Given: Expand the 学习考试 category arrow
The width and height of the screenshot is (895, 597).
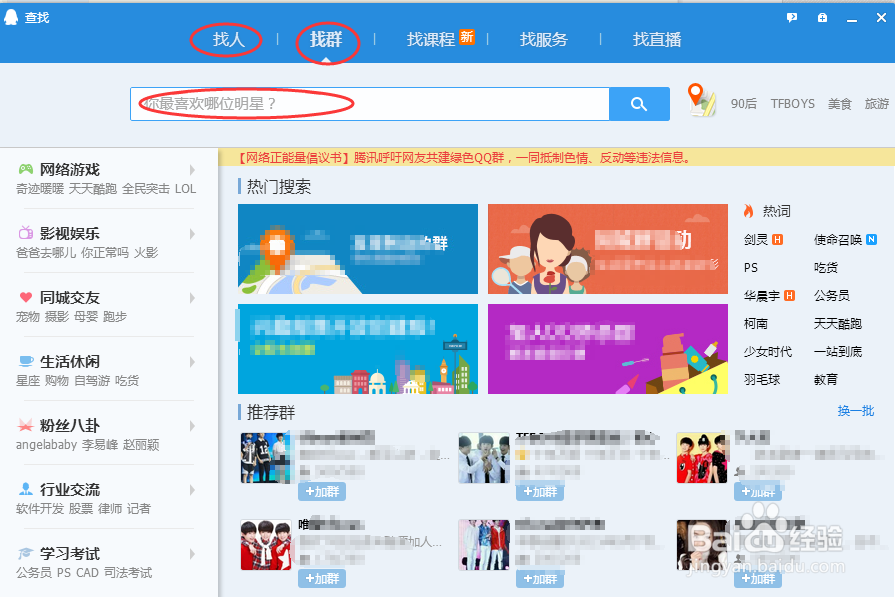Looking at the screenshot, I should click(x=192, y=553).
